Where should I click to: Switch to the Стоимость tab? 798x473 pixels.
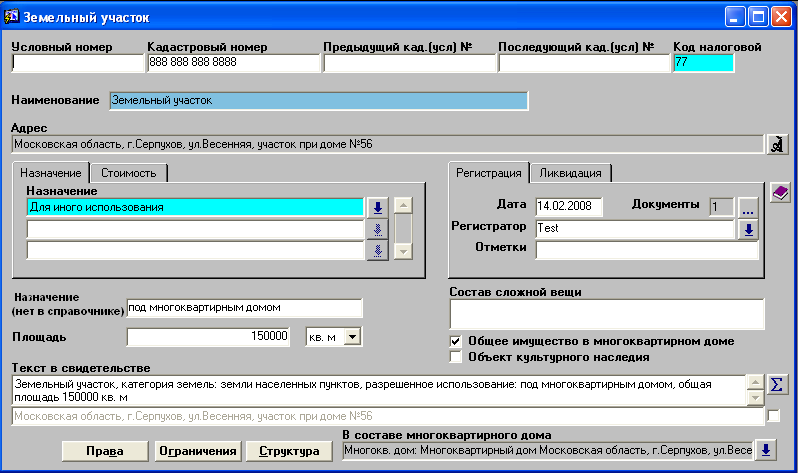tap(128, 173)
